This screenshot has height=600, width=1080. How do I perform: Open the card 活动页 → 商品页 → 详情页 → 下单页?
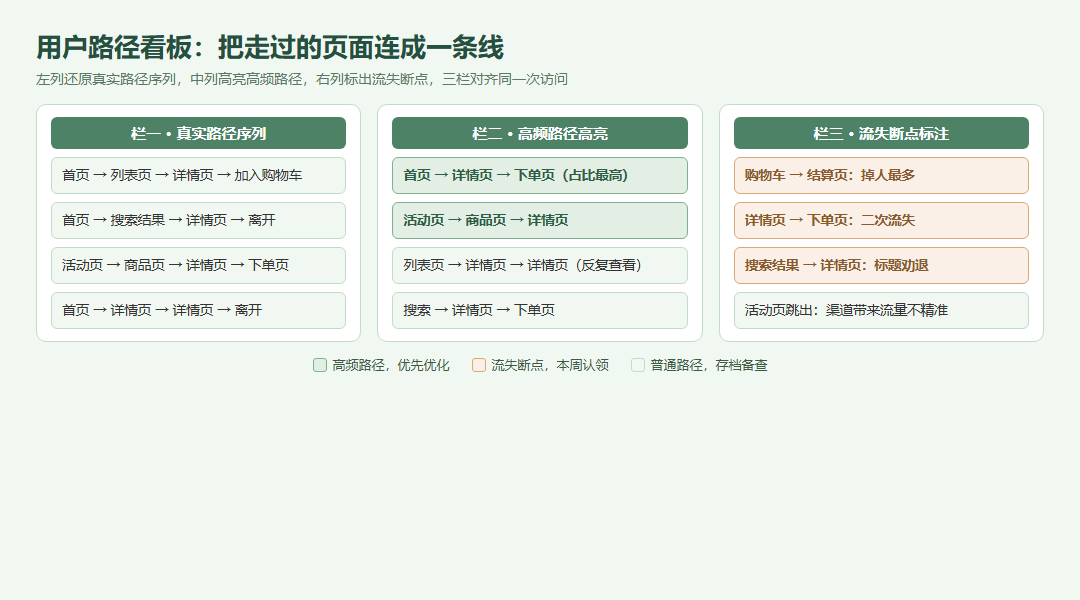[198, 265]
